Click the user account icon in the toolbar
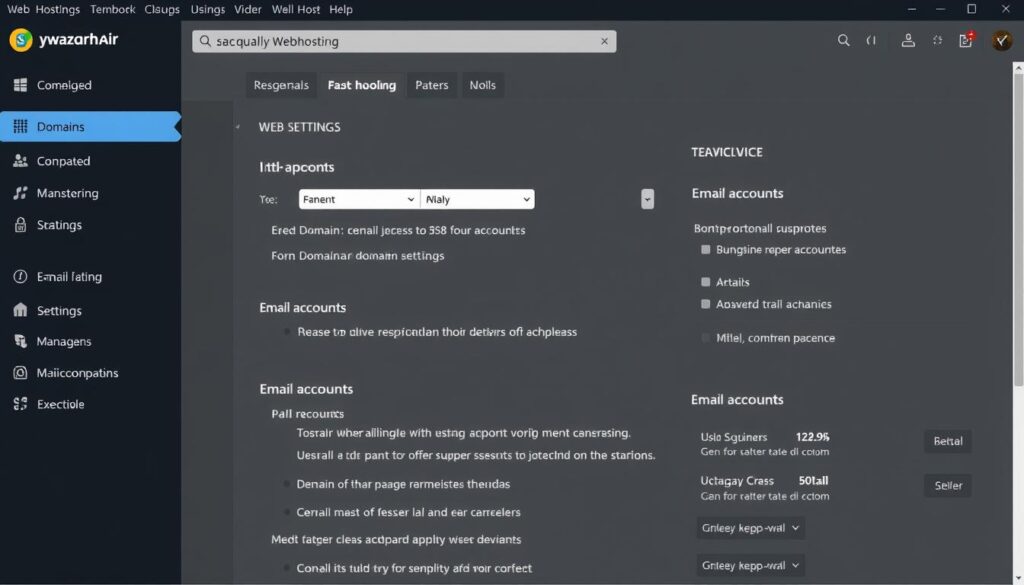The width and height of the screenshot is (1024, 585). click(908, 40)
